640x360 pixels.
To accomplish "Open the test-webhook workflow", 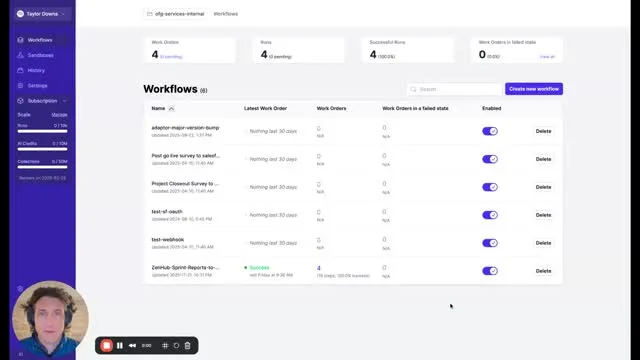I will 168,240.
